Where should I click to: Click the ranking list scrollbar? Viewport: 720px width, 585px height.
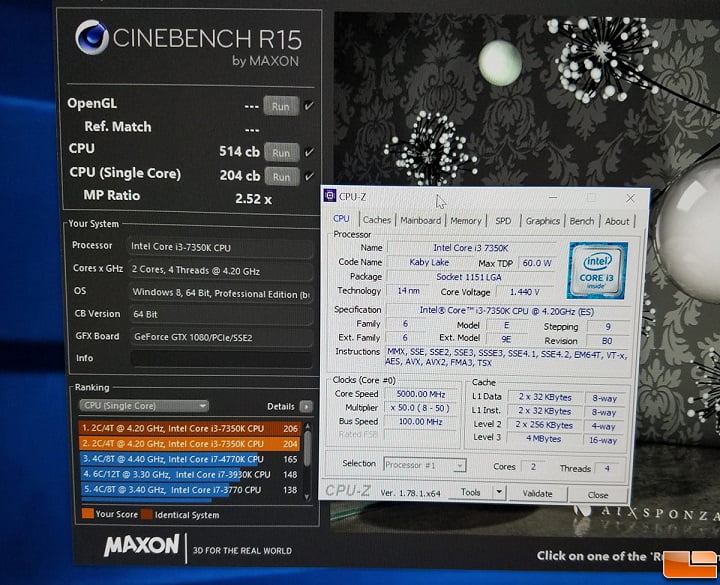[308, 445]
